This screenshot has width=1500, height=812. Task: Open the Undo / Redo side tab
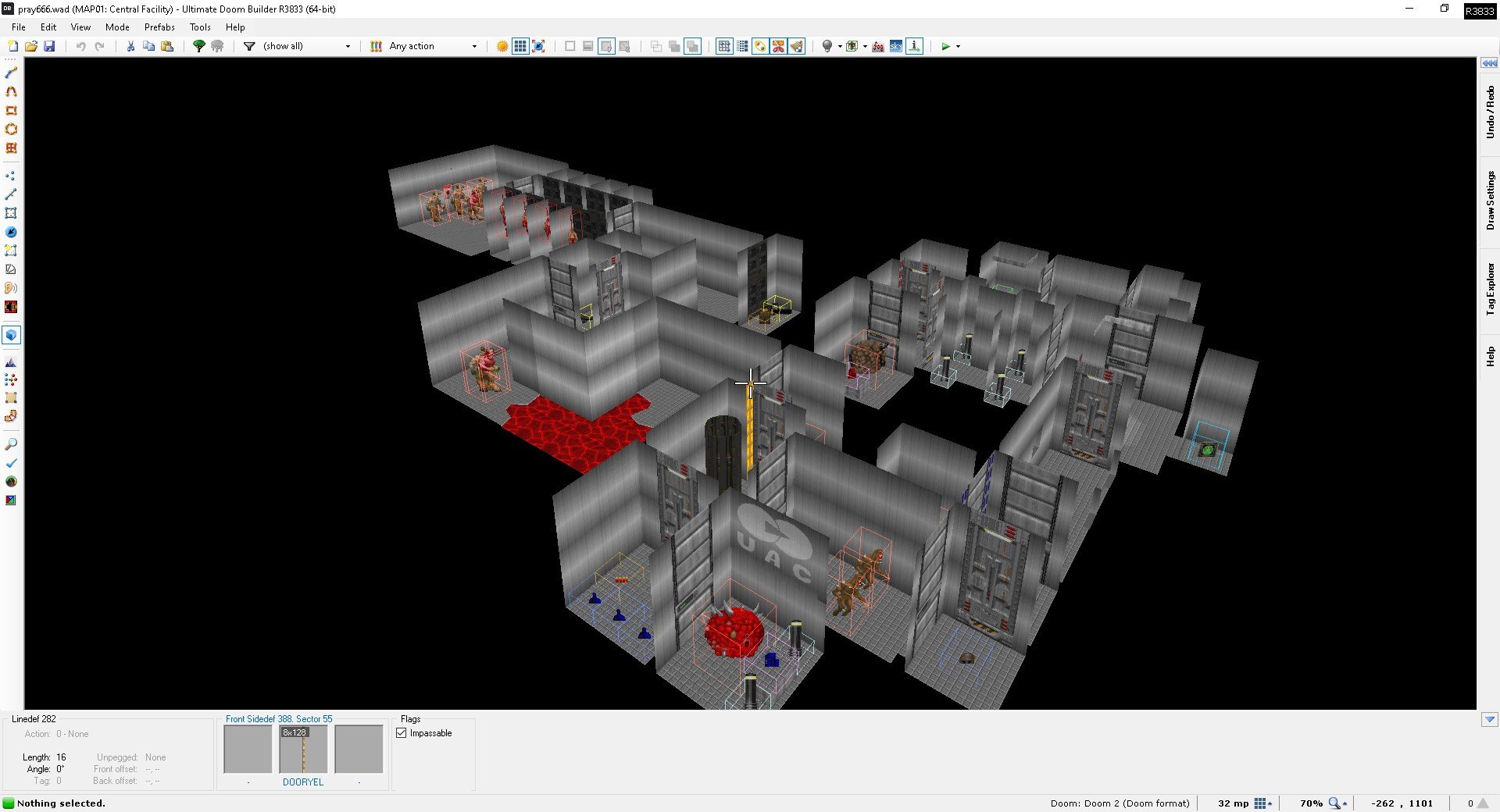pos(1490,112)
